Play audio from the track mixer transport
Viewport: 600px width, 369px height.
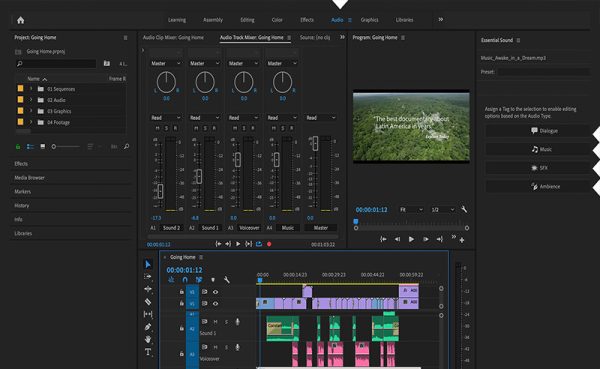coord(238,244)
